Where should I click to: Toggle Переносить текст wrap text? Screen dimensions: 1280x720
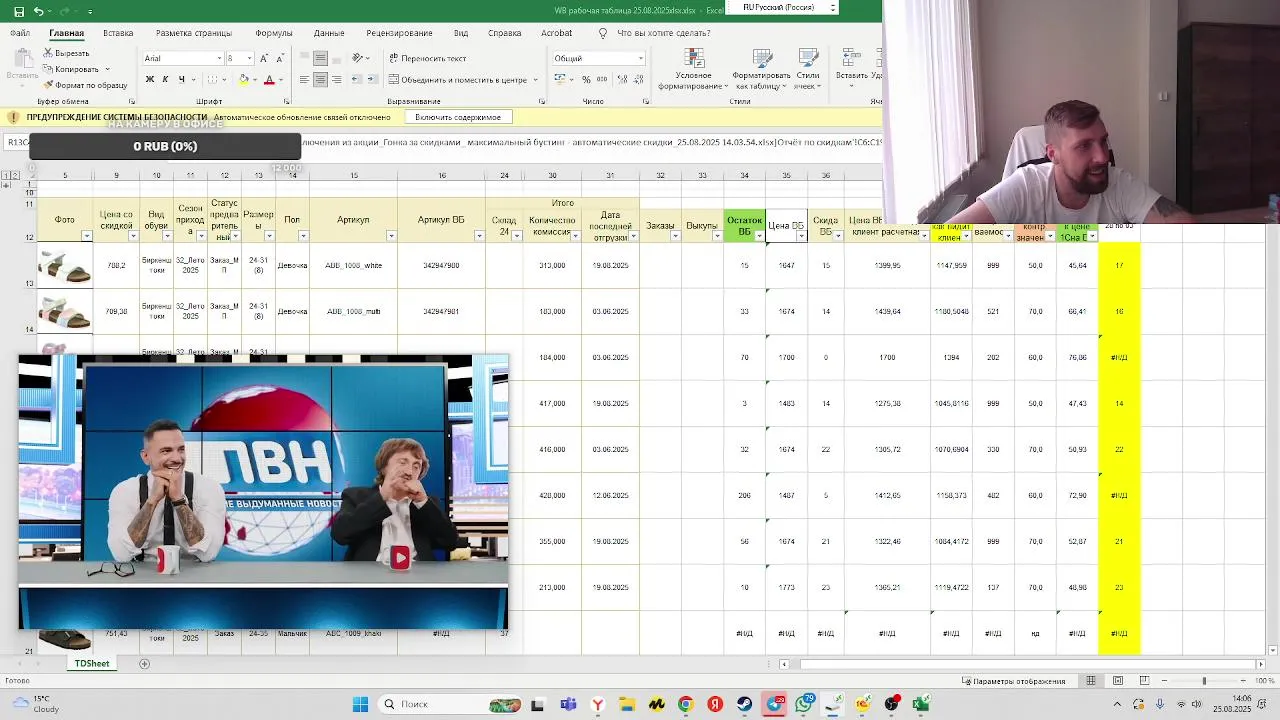(x=428, y=58)
